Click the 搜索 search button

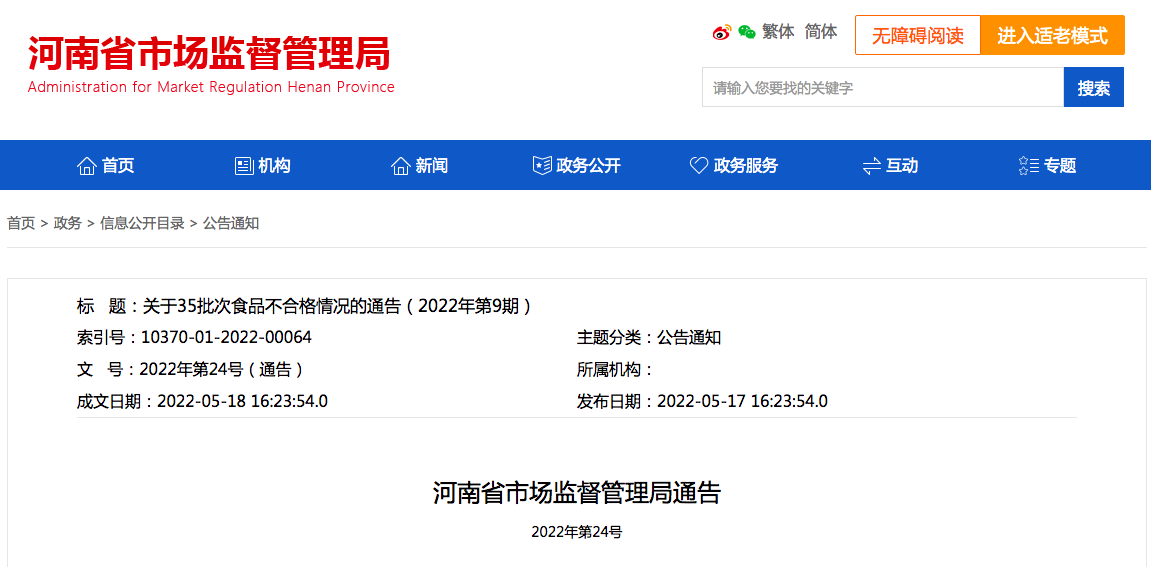pyautogui.click(x=1094, y=87)
